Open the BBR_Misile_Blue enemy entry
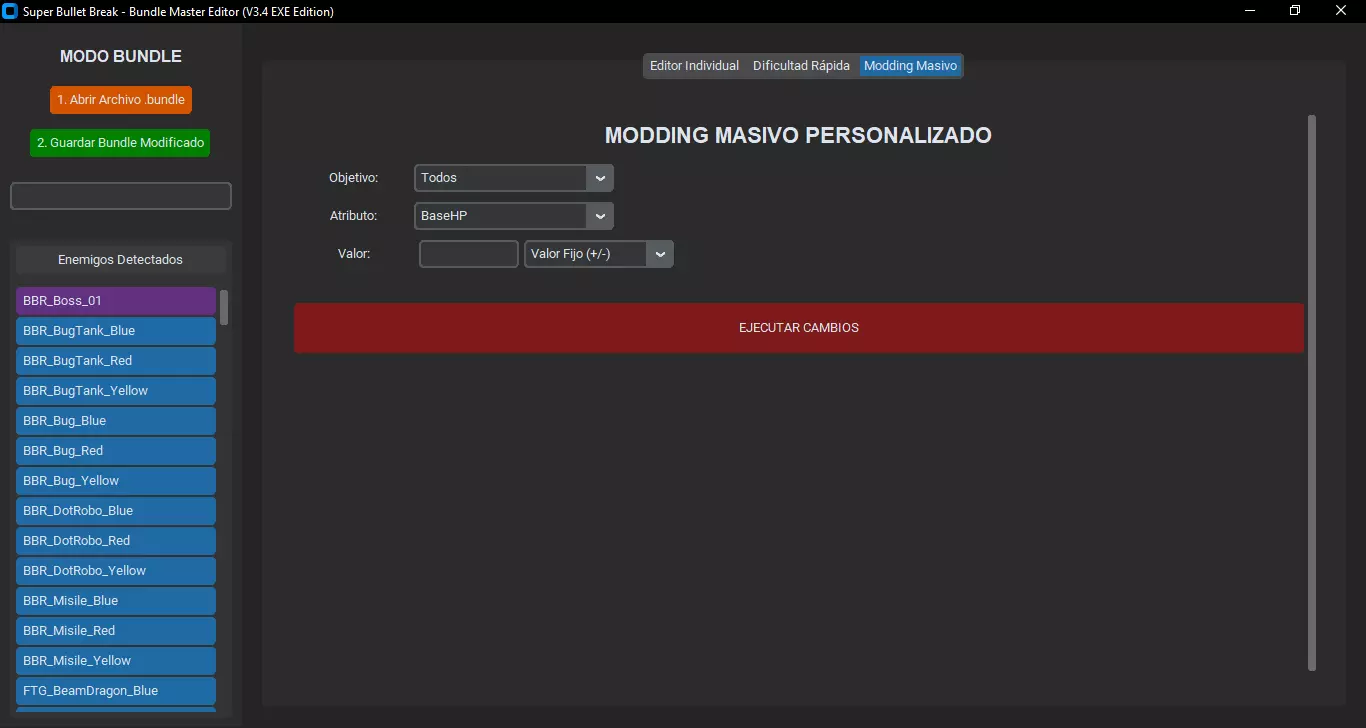This screenshot has height=728, width=1366. 116,601
